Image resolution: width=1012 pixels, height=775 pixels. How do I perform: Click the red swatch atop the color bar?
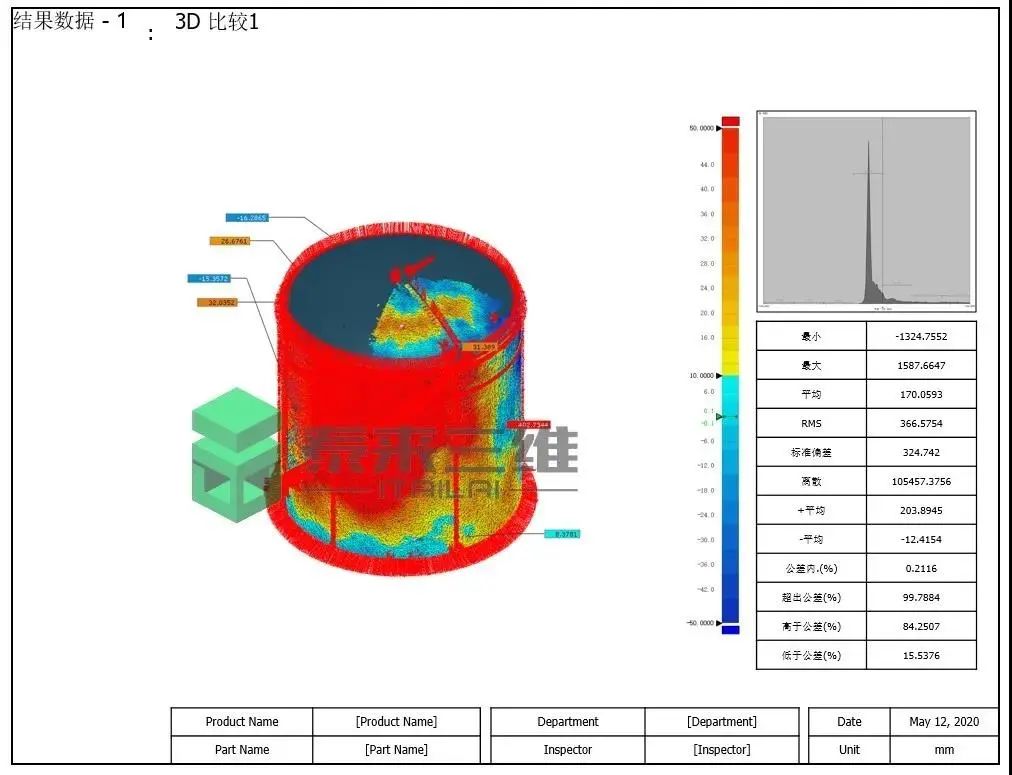[731, 120]
